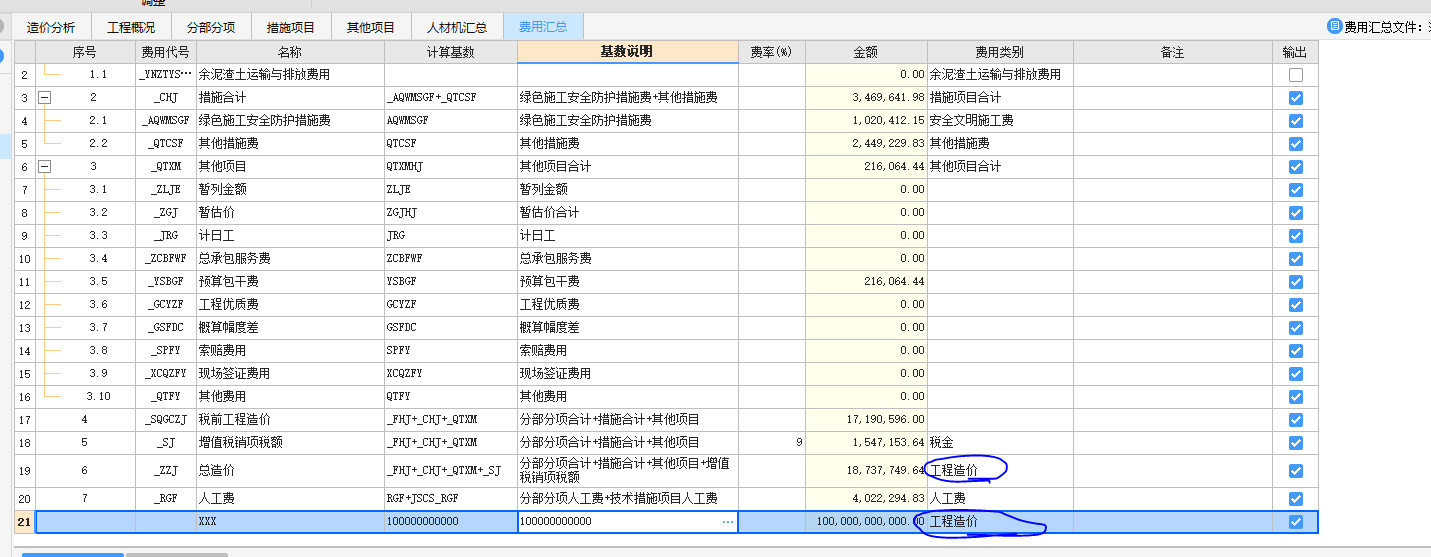Image resolution: width=1431 pixels, height=557 pixels.
Task: Select the 增值税销项税额 name cell
Action: 290,443
